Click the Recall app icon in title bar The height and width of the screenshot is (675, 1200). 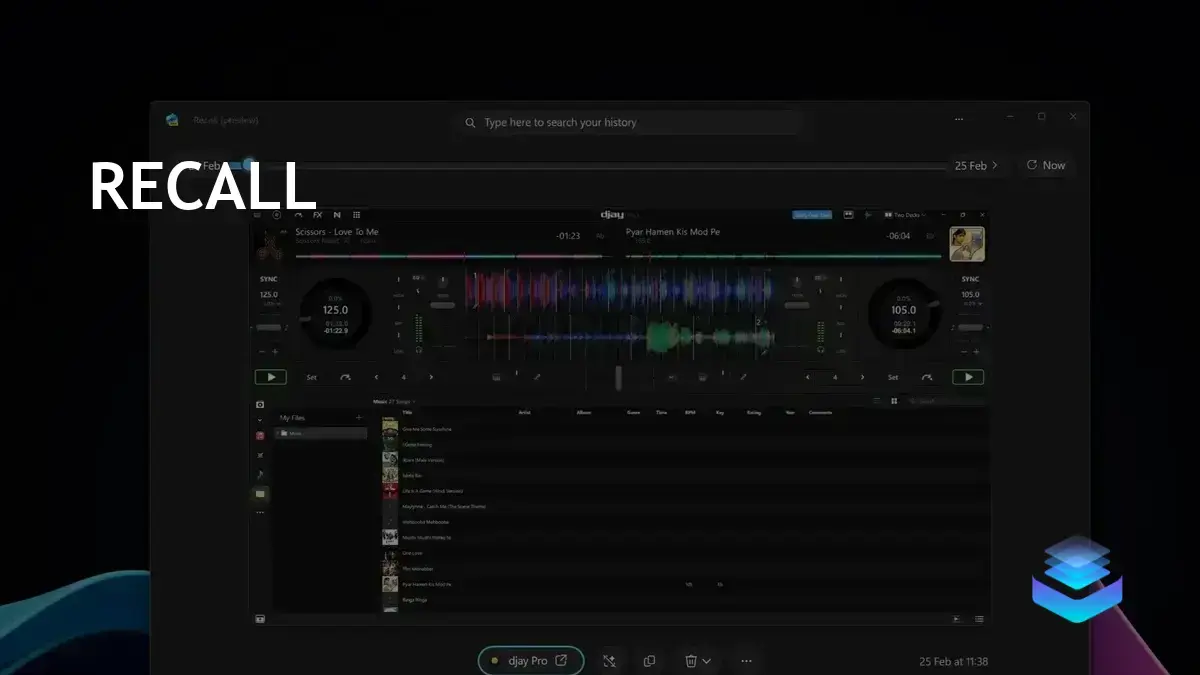172,120
